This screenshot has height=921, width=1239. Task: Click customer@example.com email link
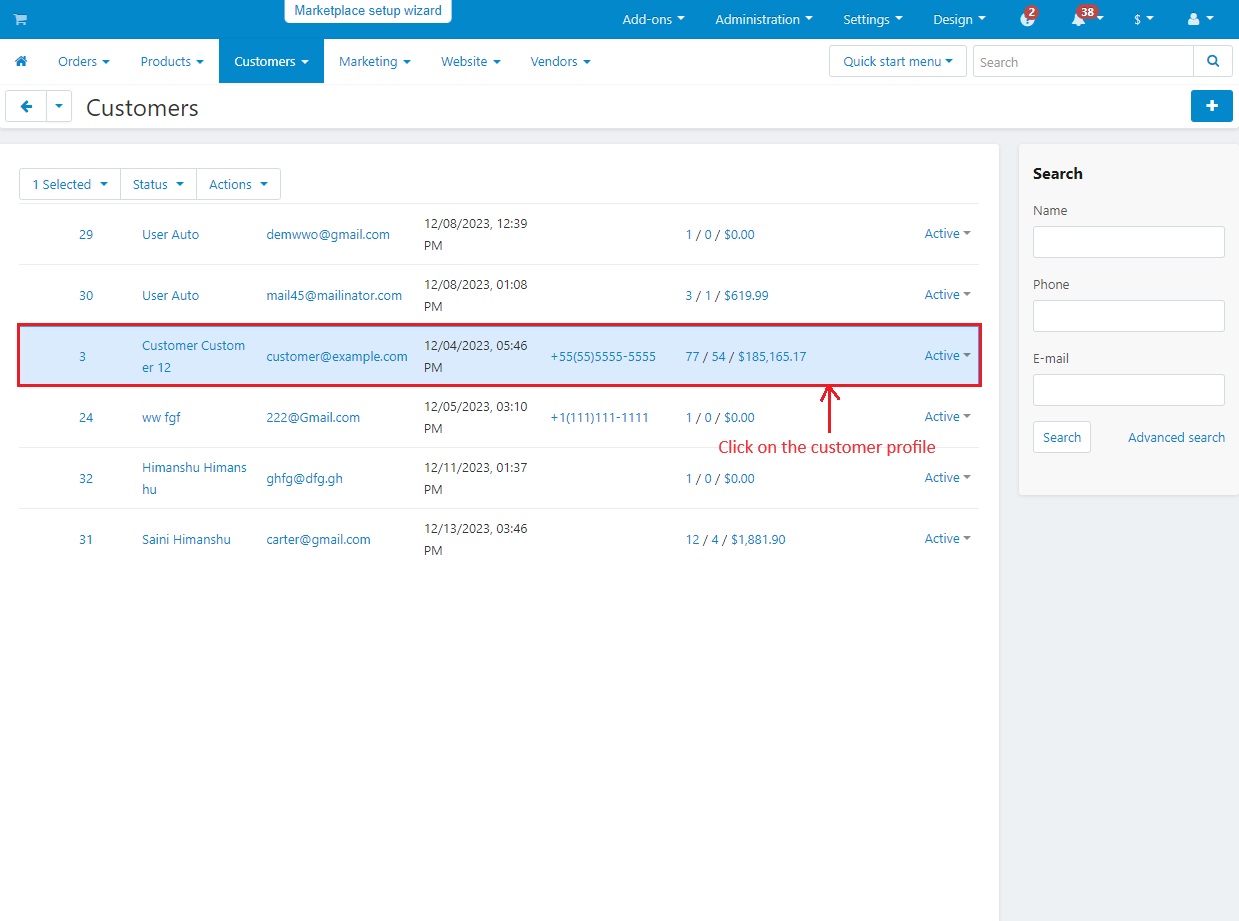pyautogui.click(x=337, y=356)
